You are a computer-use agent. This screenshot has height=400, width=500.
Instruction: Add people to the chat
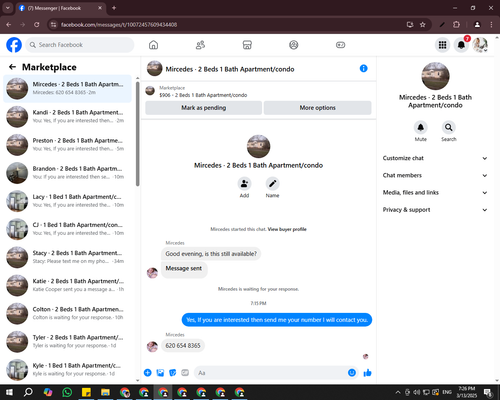pyautogui.click(x=244, y=183)
